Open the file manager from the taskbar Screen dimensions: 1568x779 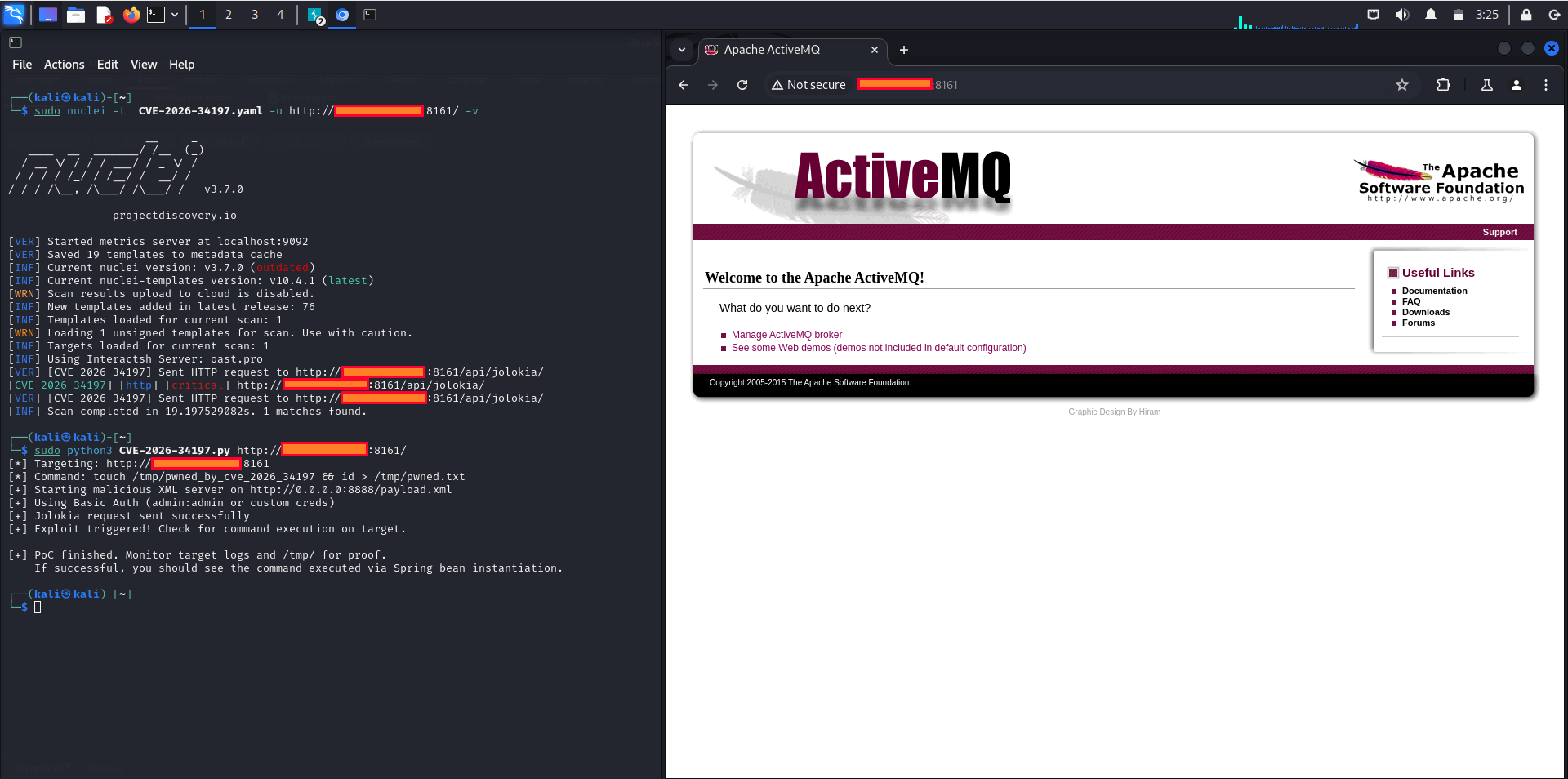[x=75, y=14]
